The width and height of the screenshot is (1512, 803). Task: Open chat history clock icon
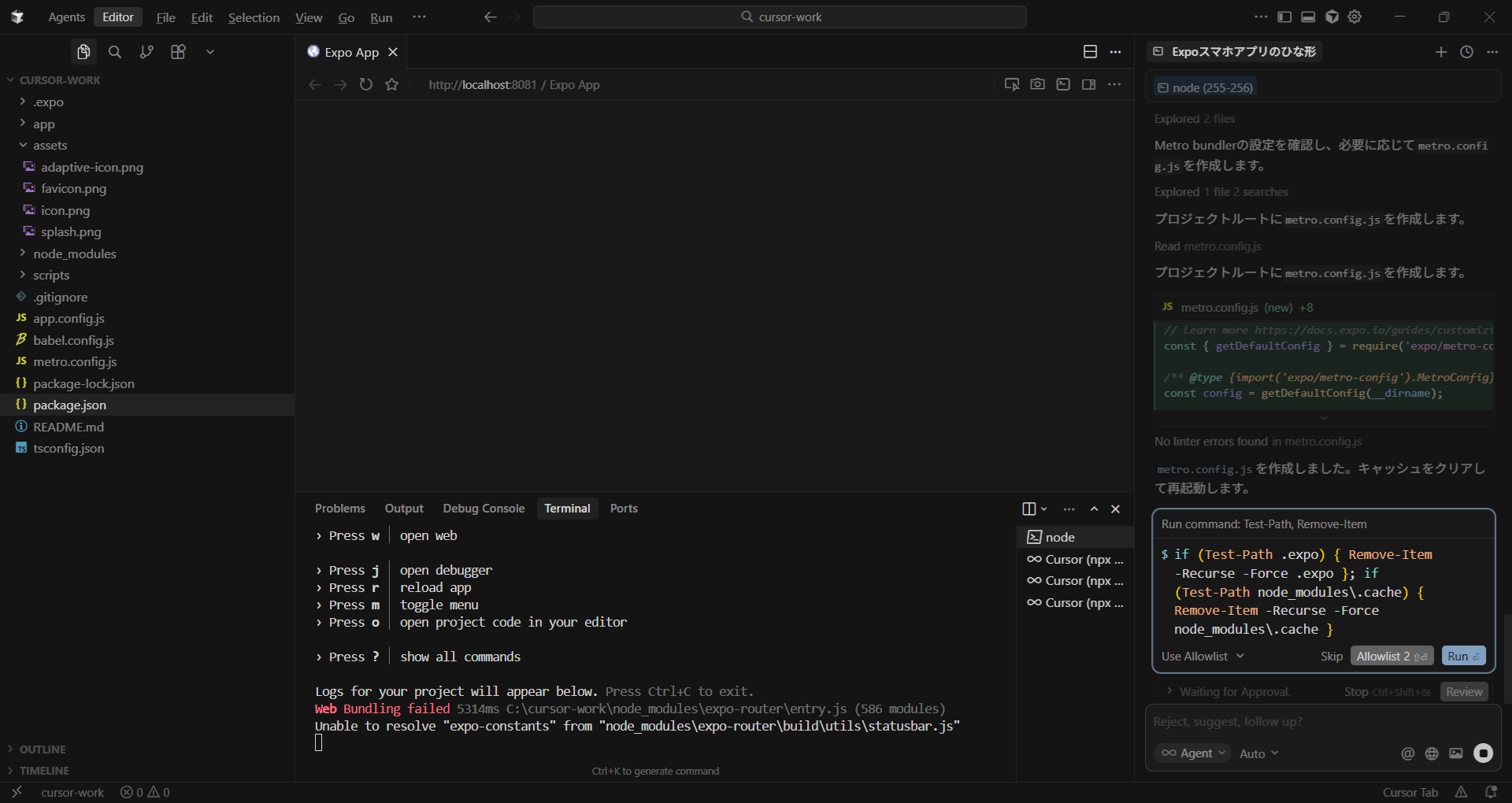(x=1466, y=52)
